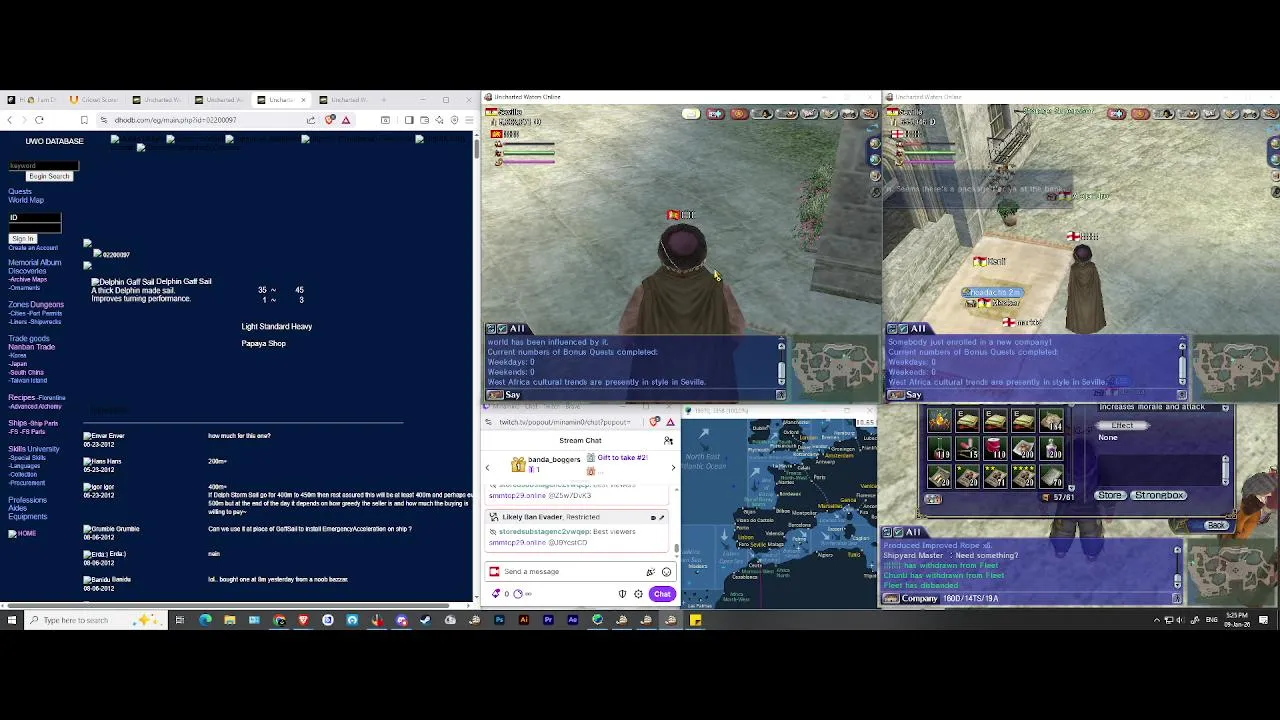Viewport: 1280px width, 720px height.
Task: Open the Create an Account link
Action: [33, 247]
